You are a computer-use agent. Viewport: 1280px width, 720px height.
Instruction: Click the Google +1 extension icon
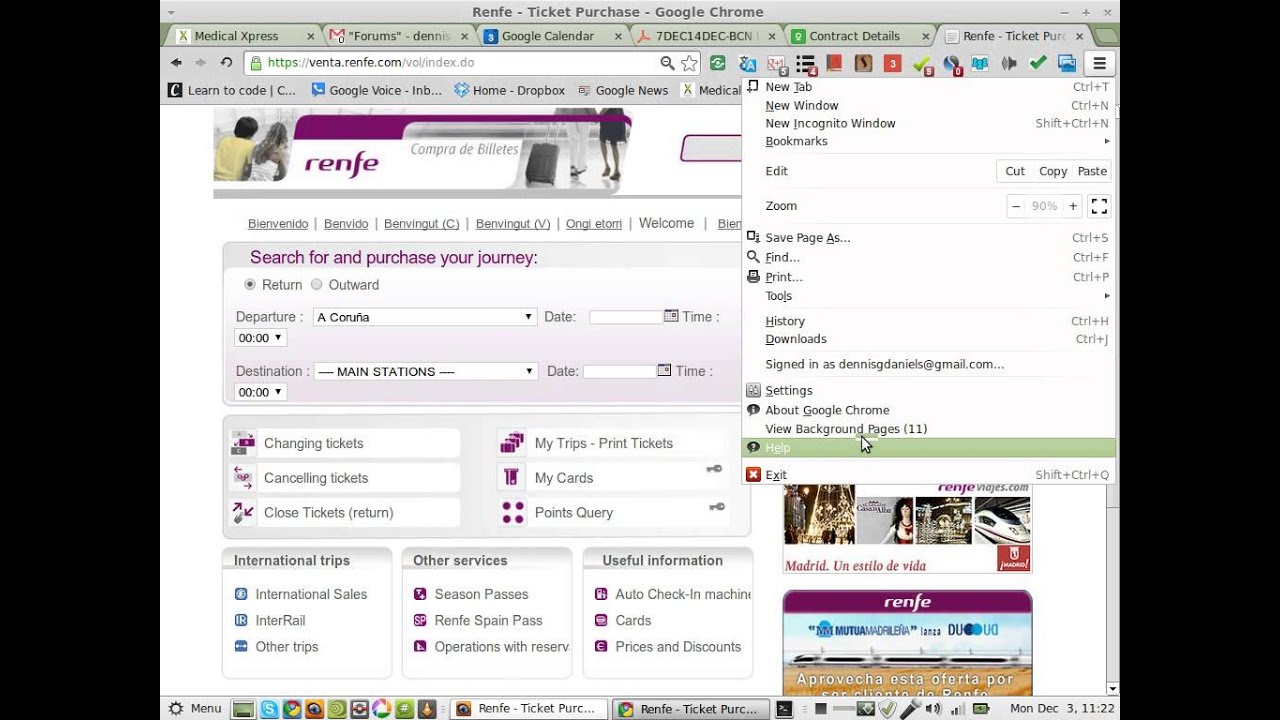coord(775,63)
